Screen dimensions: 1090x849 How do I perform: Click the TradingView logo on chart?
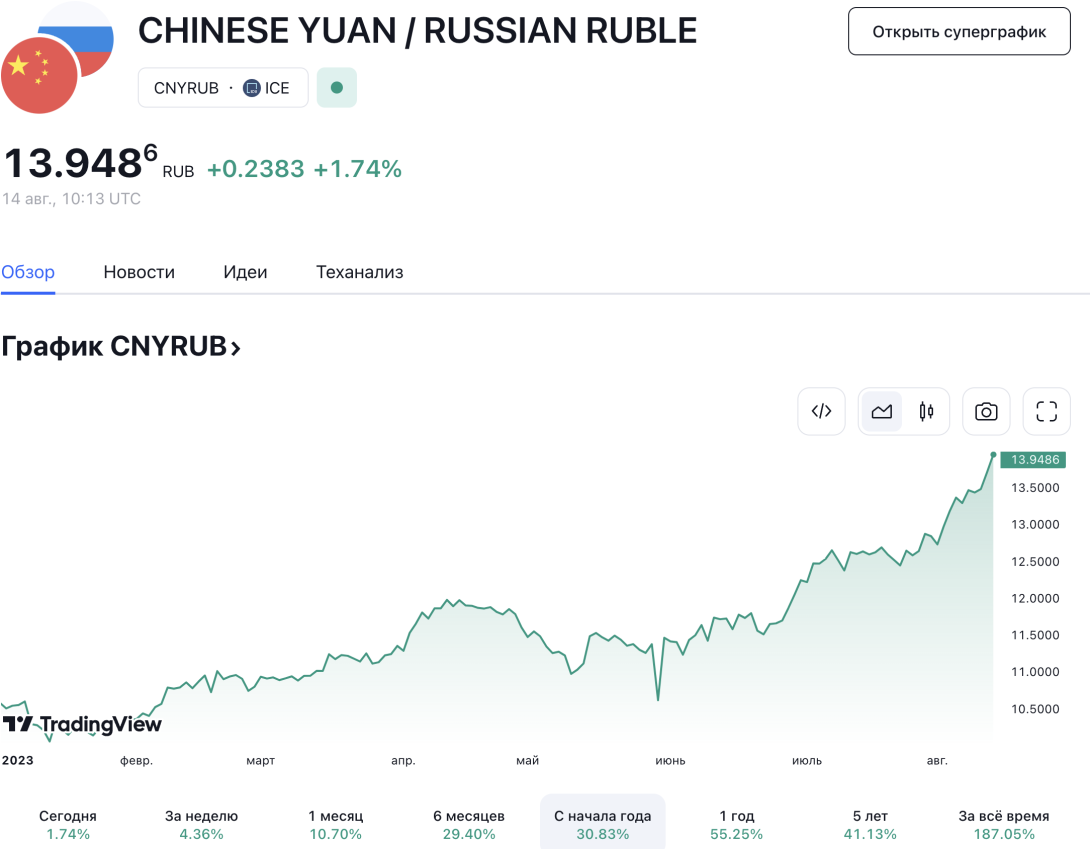coord(82,724)
